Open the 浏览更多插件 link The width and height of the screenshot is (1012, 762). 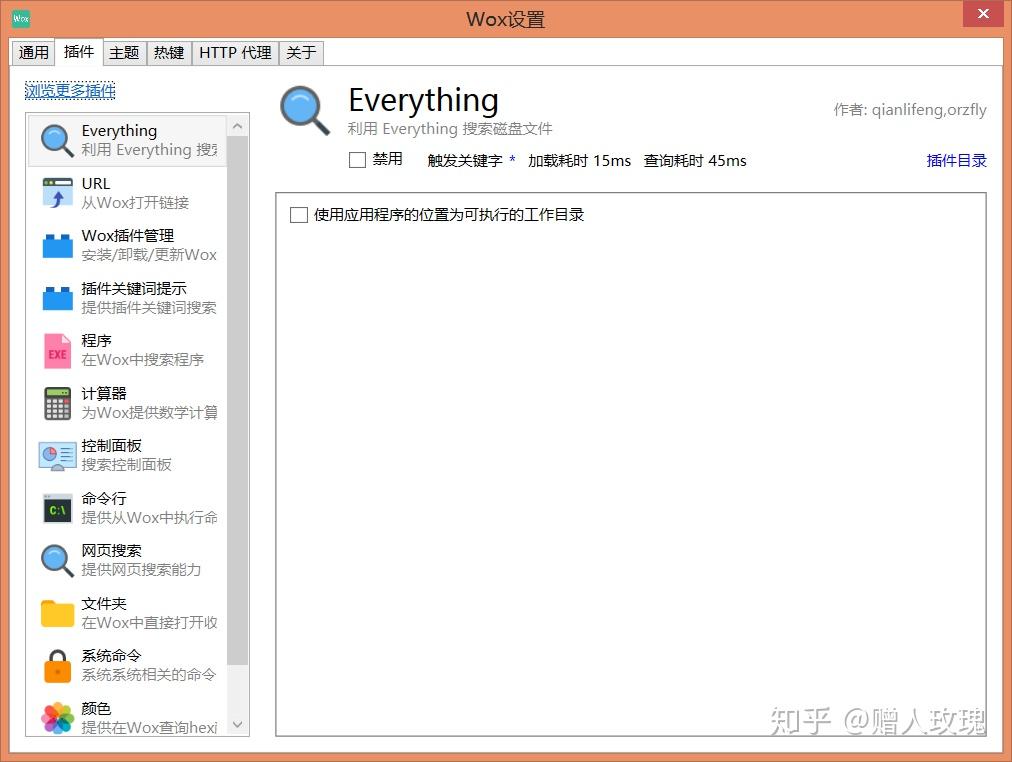point(69,90)
